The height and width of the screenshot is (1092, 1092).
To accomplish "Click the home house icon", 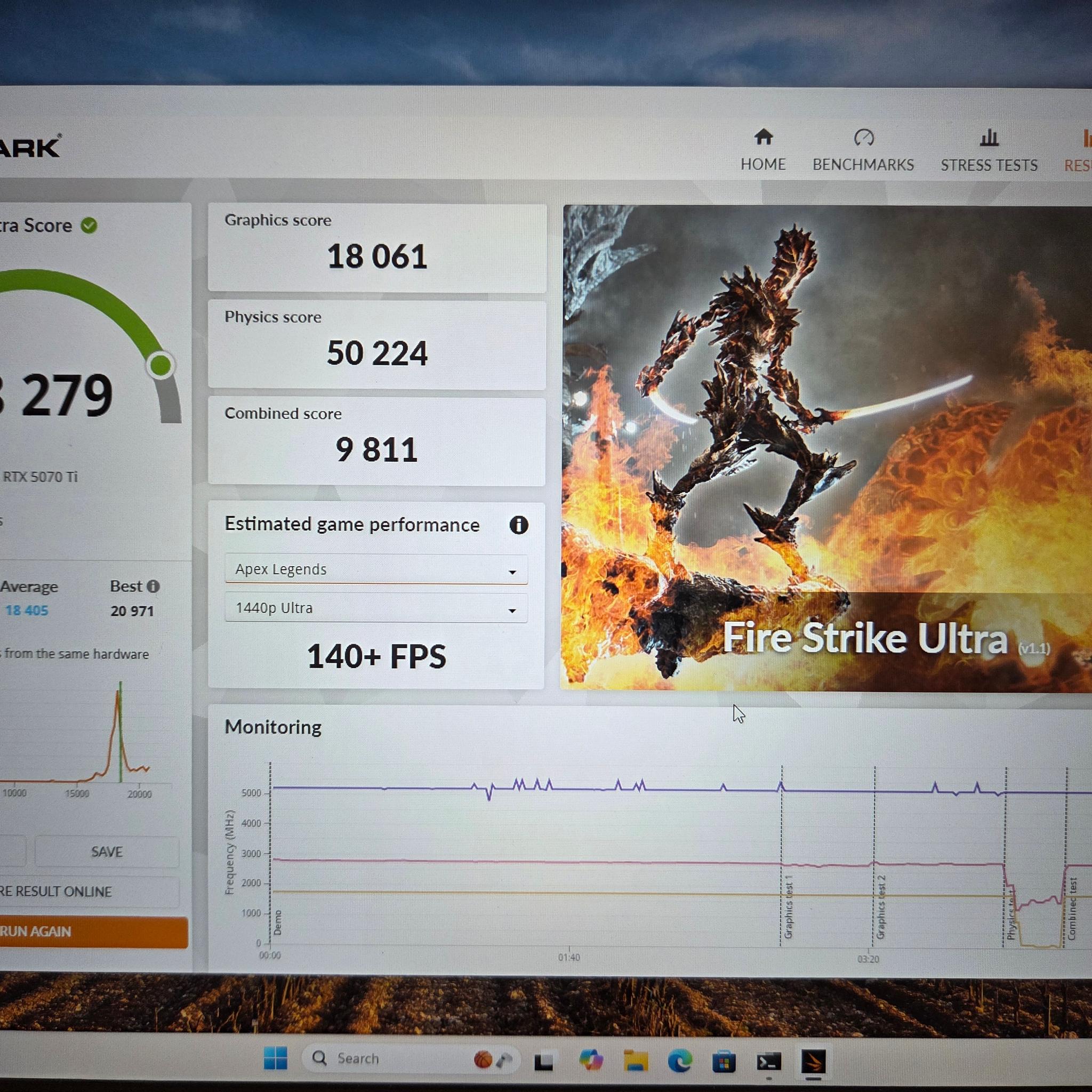I will click(763, 137).
